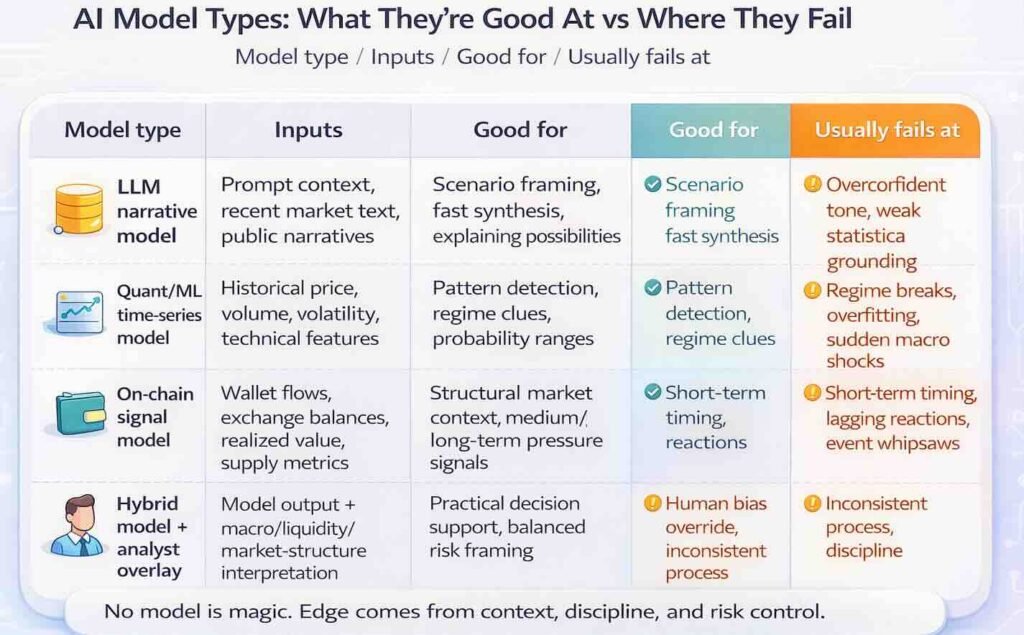The width and height of the screenshot is (1024, 635).
Task: Click the green checkmark beside Pattern detection
Action: click(x=653, y=288)
